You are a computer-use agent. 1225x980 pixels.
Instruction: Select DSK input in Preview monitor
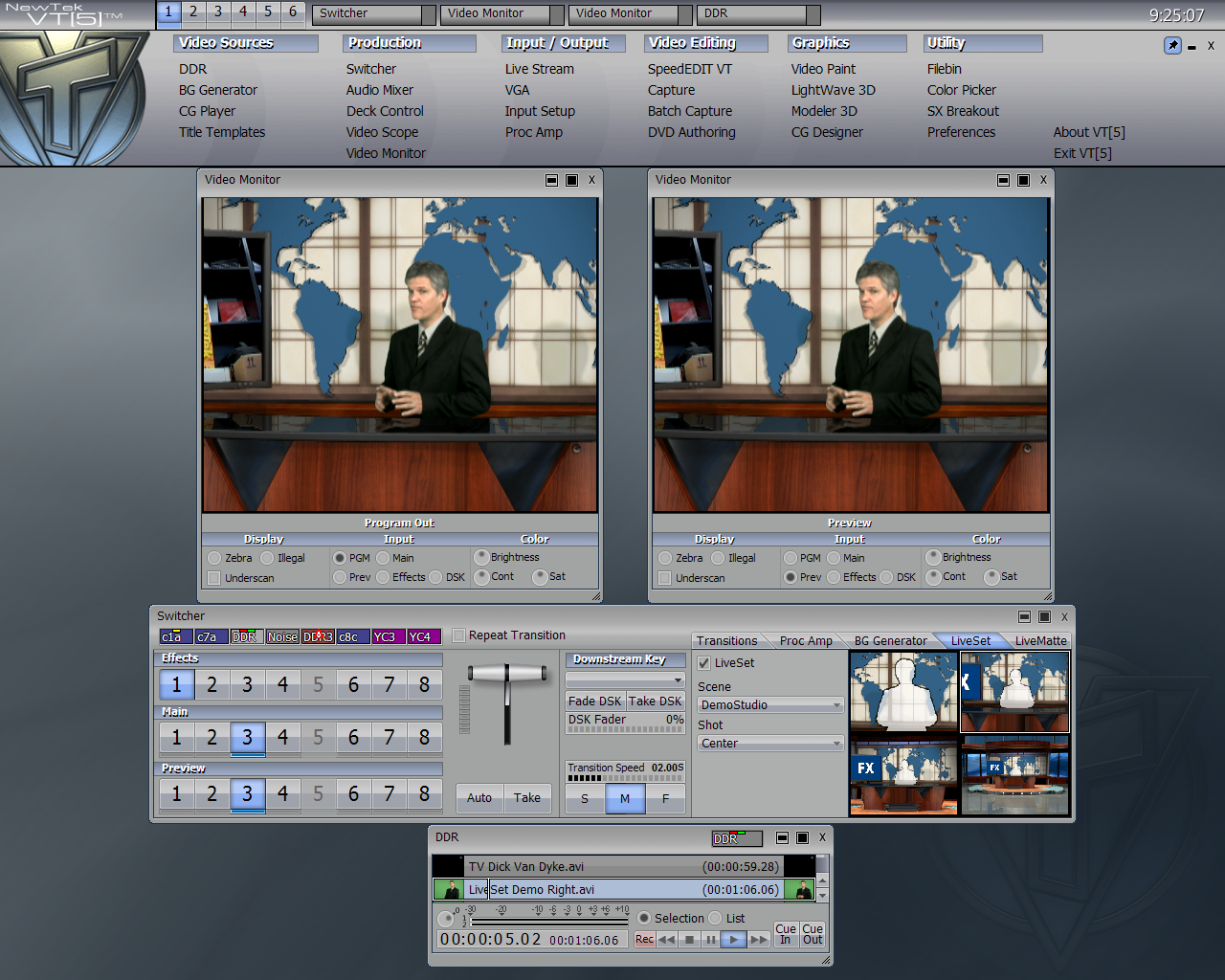(887, 577)
